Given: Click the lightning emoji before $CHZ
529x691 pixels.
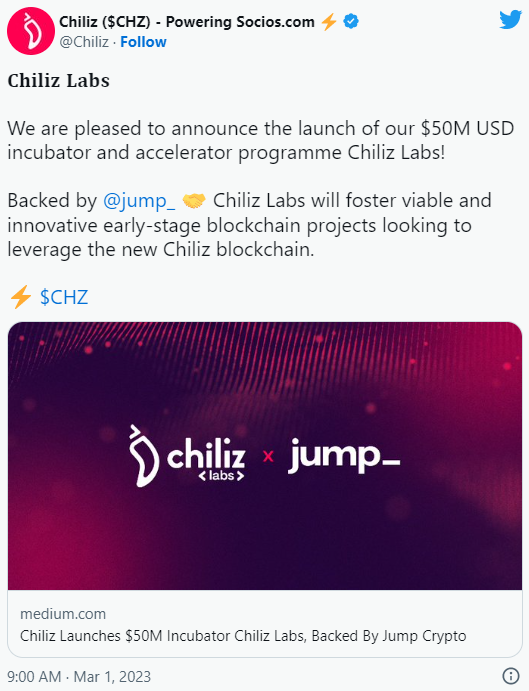Looking at the screenshot, I should point(20,297).
